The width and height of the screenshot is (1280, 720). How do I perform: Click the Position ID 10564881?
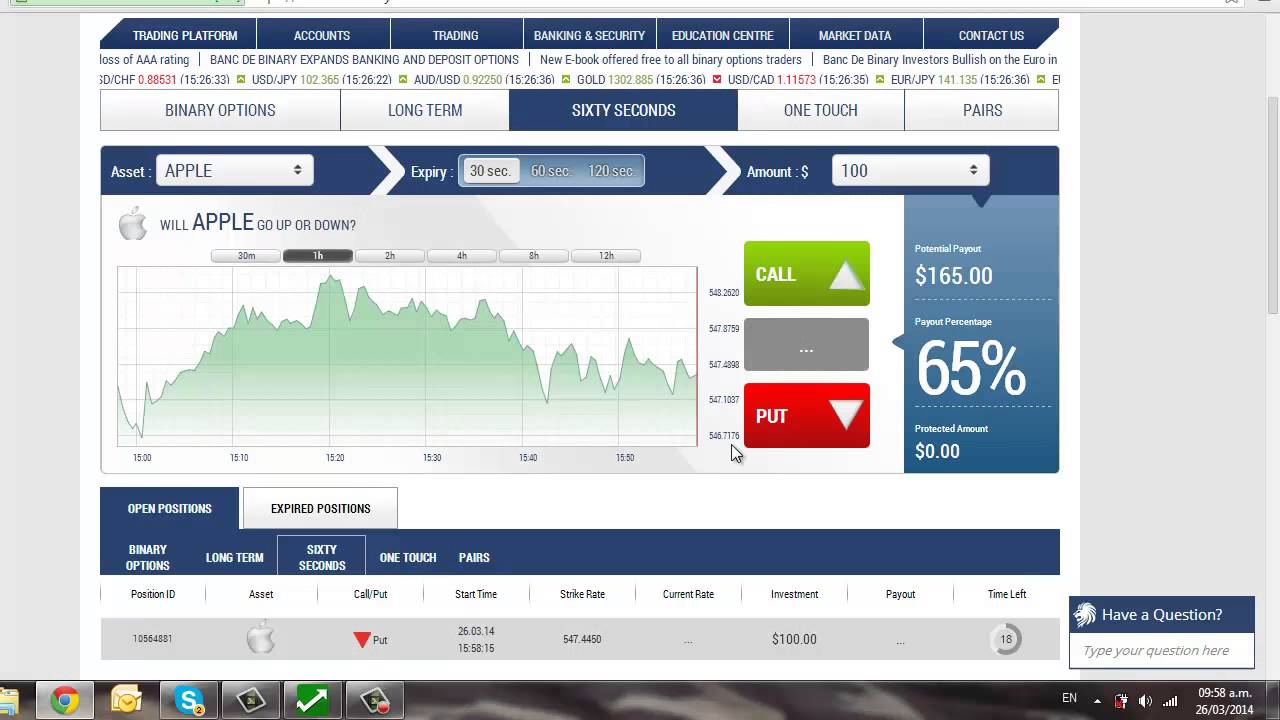pos(153,639)
